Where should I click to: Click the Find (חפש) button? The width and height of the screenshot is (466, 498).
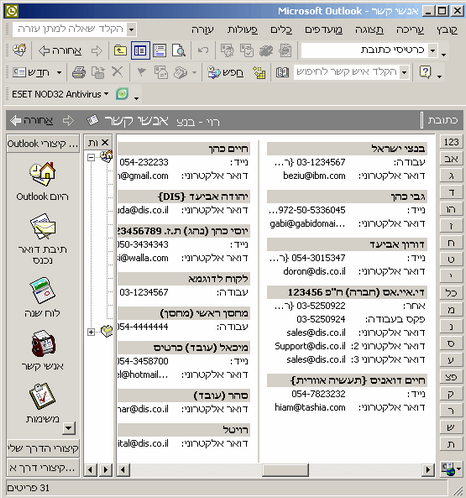225,72
